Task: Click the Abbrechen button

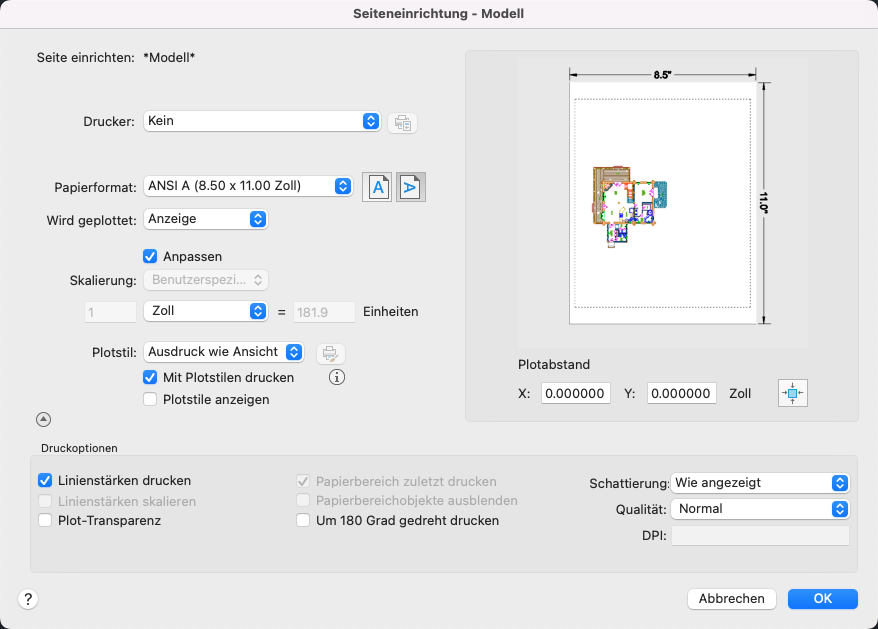Action: coord(732,599)
